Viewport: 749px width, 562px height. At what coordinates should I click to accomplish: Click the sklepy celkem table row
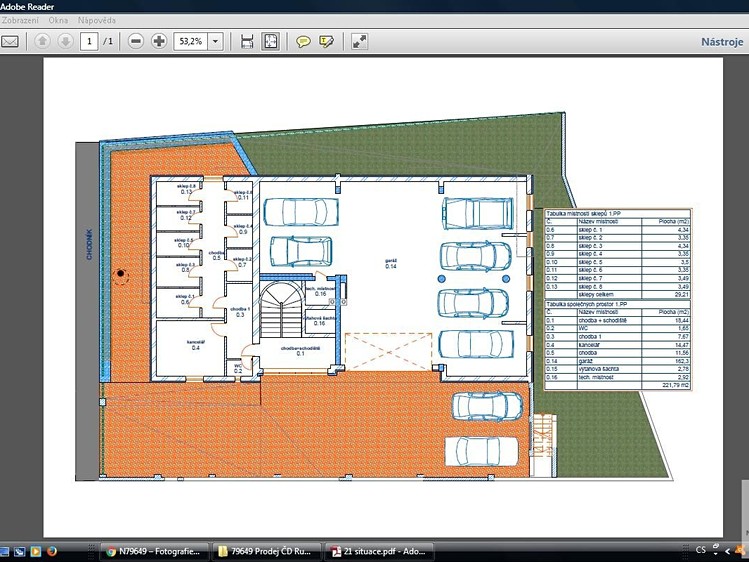pos(618,295)
